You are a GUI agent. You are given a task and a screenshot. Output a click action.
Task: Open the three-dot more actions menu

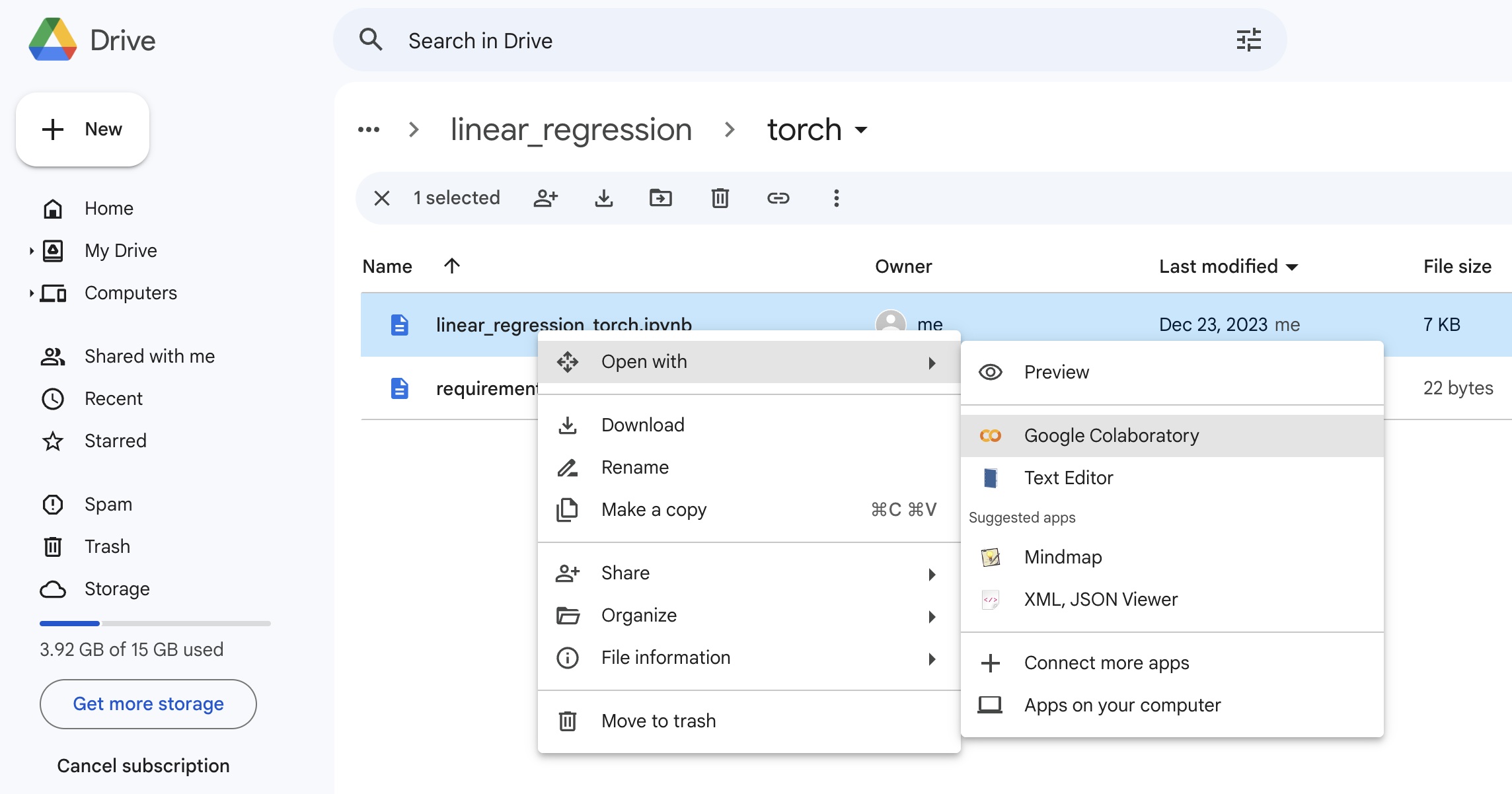(x=836, y=198)
